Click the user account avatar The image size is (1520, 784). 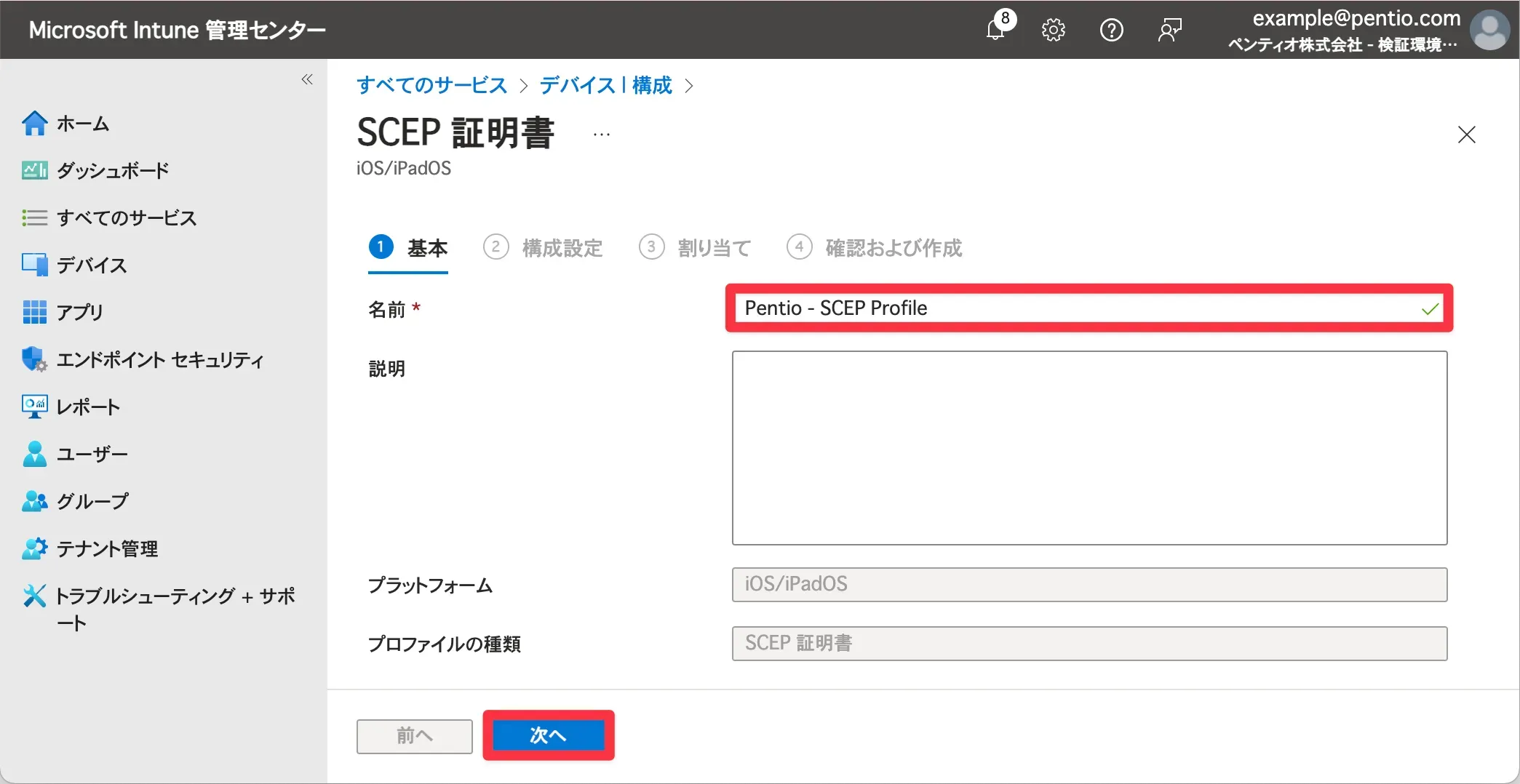(1489, 30)
